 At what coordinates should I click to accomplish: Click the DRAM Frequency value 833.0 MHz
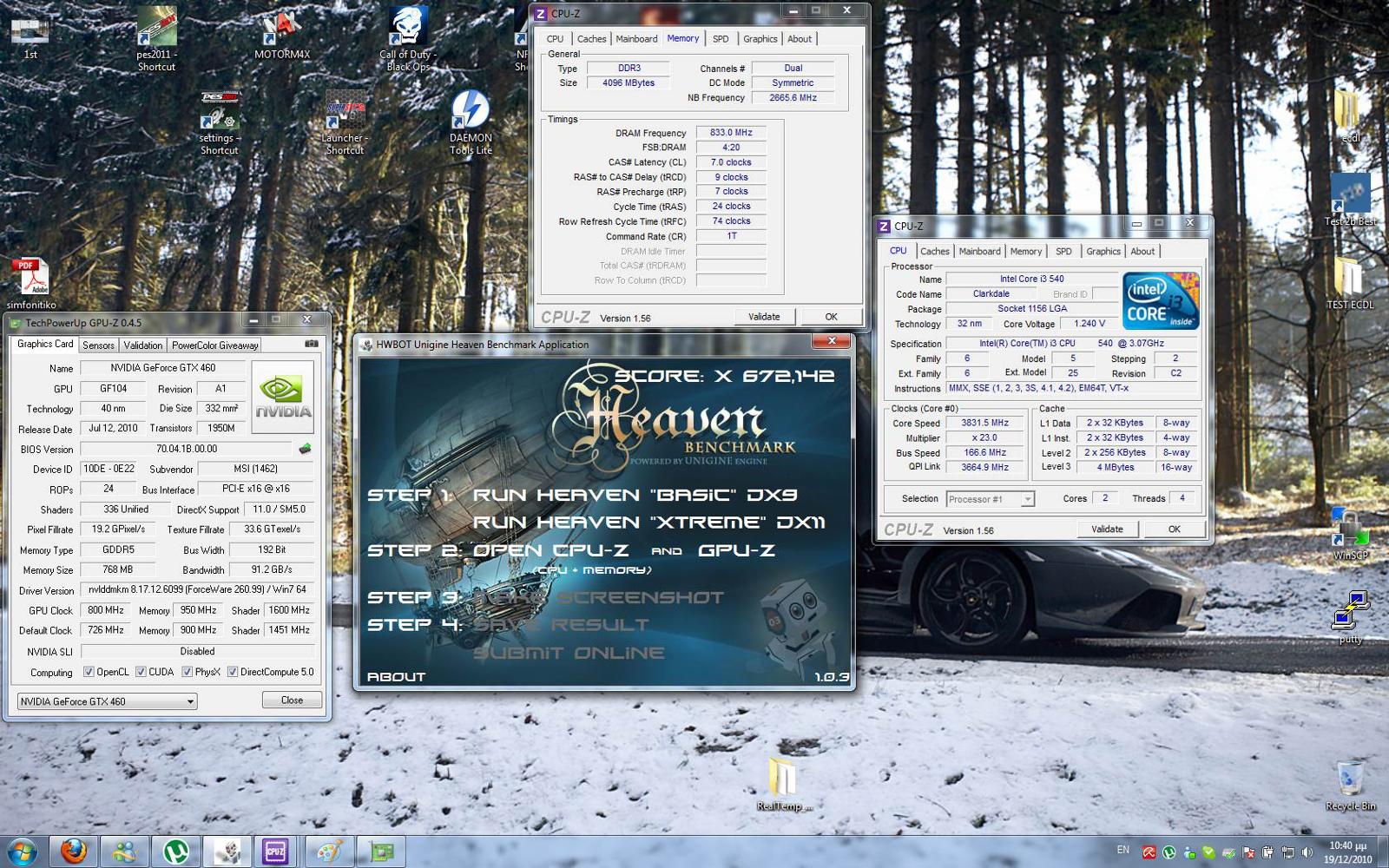click(731, 133)
